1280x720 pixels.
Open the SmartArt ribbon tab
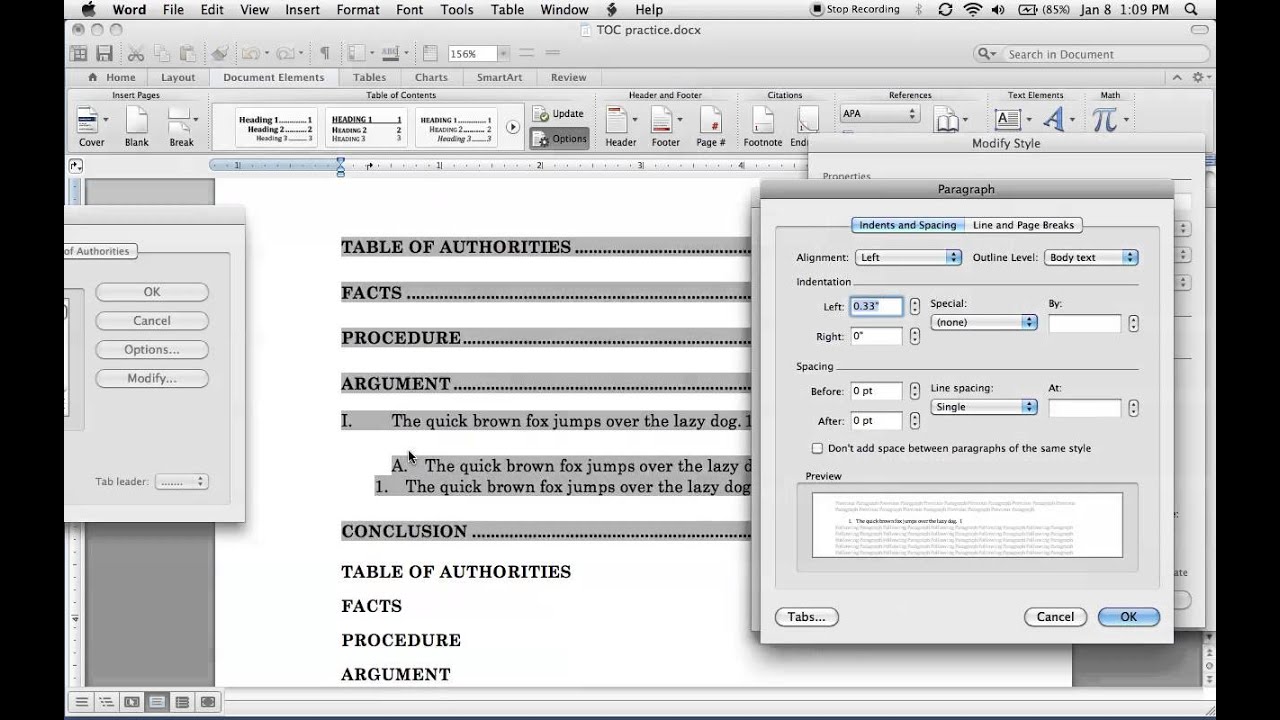[499, 77]
